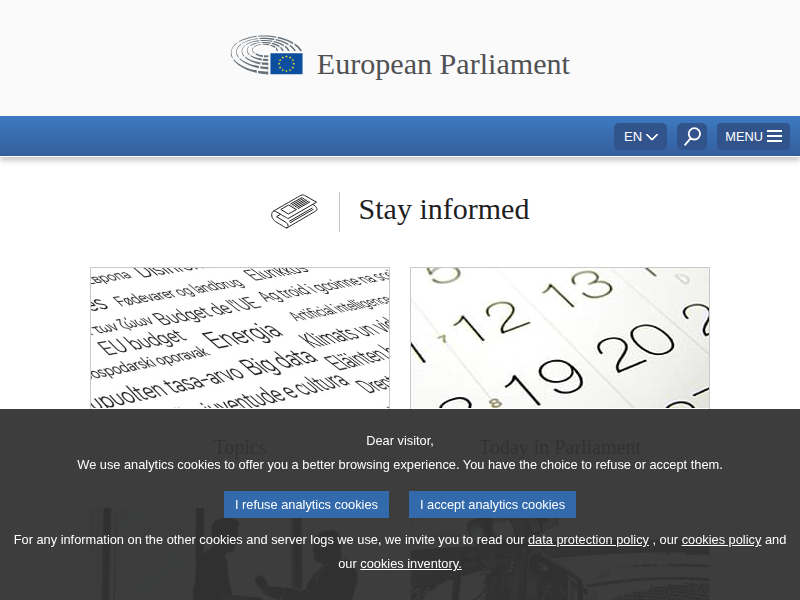800x600 pixels.
Task: Open the cookies policy link
Action: [721, 539]
